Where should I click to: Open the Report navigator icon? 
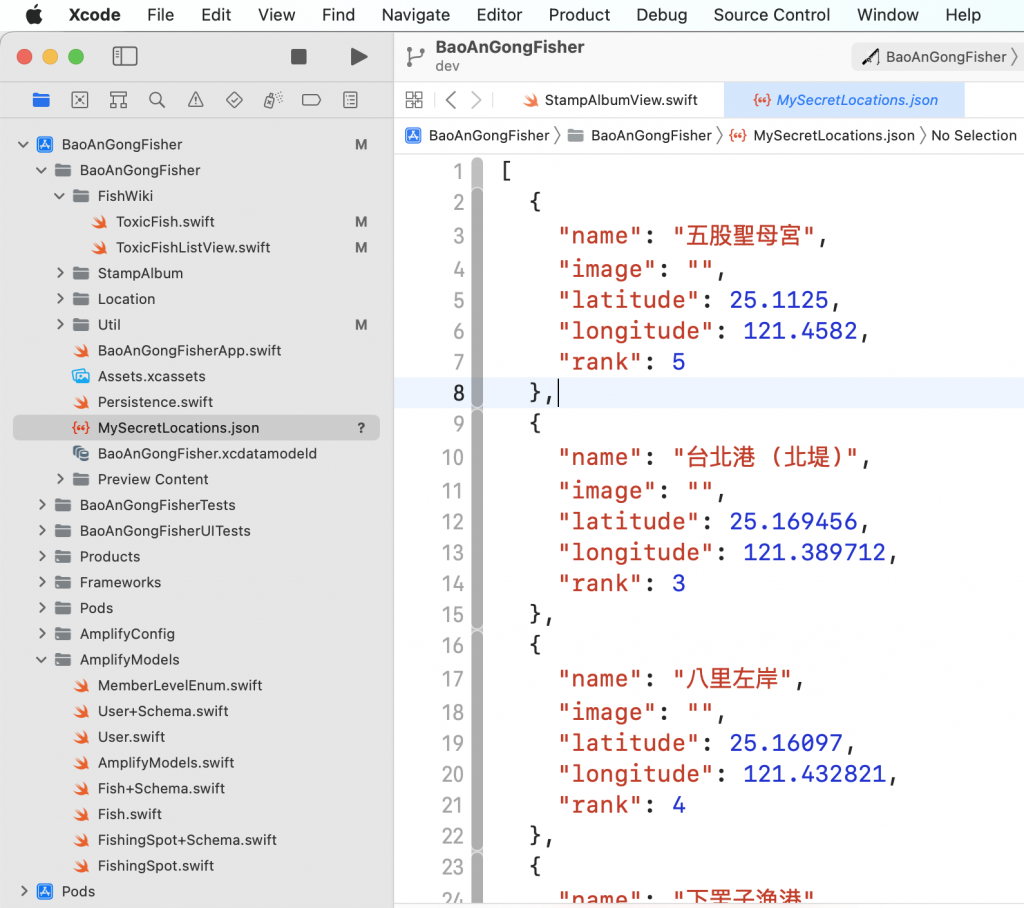coord(351,100)
